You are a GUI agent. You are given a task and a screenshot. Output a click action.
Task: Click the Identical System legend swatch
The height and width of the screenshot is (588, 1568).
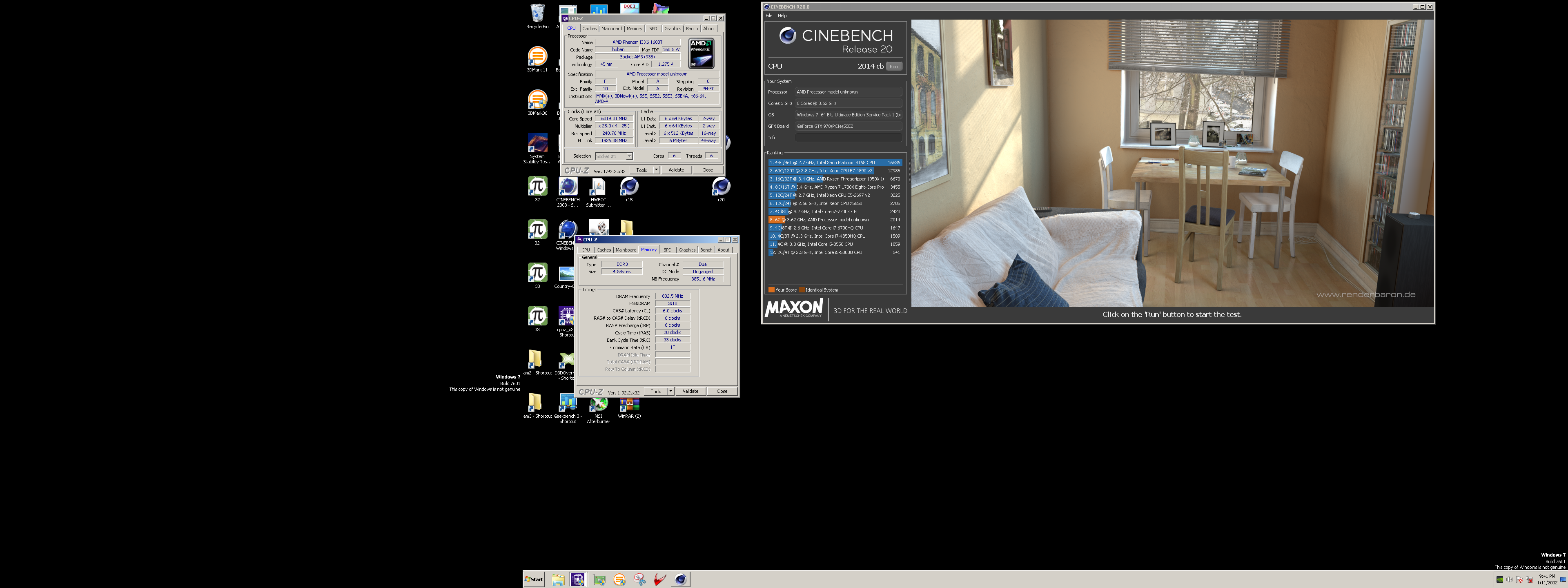point(802,290)
